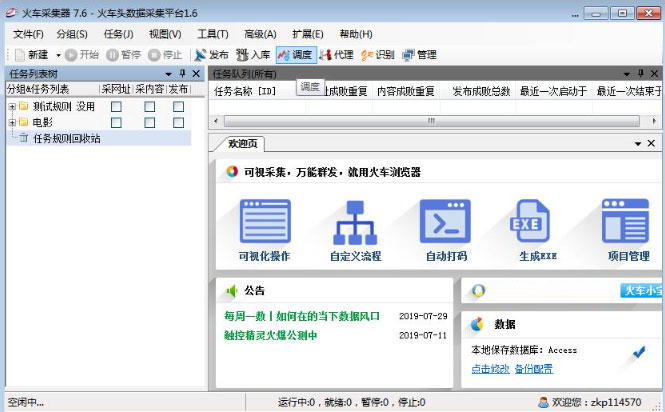
Task: Close the 欢迎页 tab area
Action: click(651, 143)
